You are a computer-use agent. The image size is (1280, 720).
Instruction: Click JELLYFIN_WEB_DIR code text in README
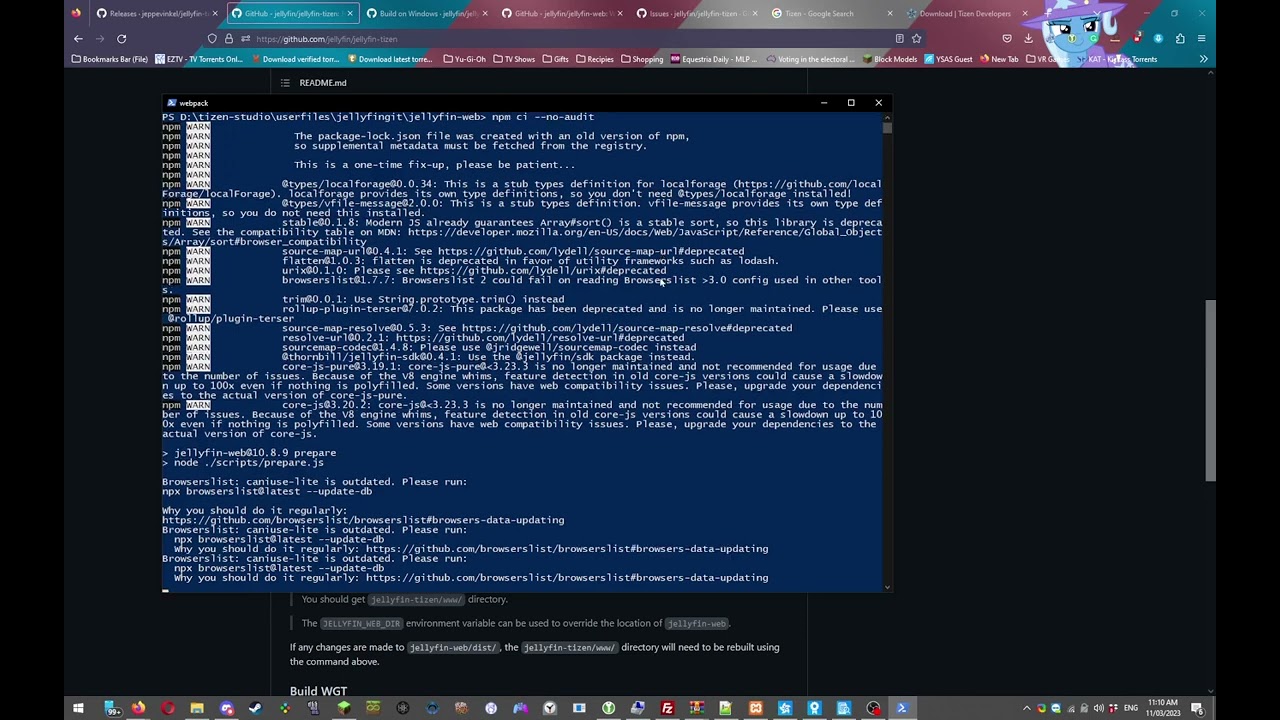coord(361,624)
